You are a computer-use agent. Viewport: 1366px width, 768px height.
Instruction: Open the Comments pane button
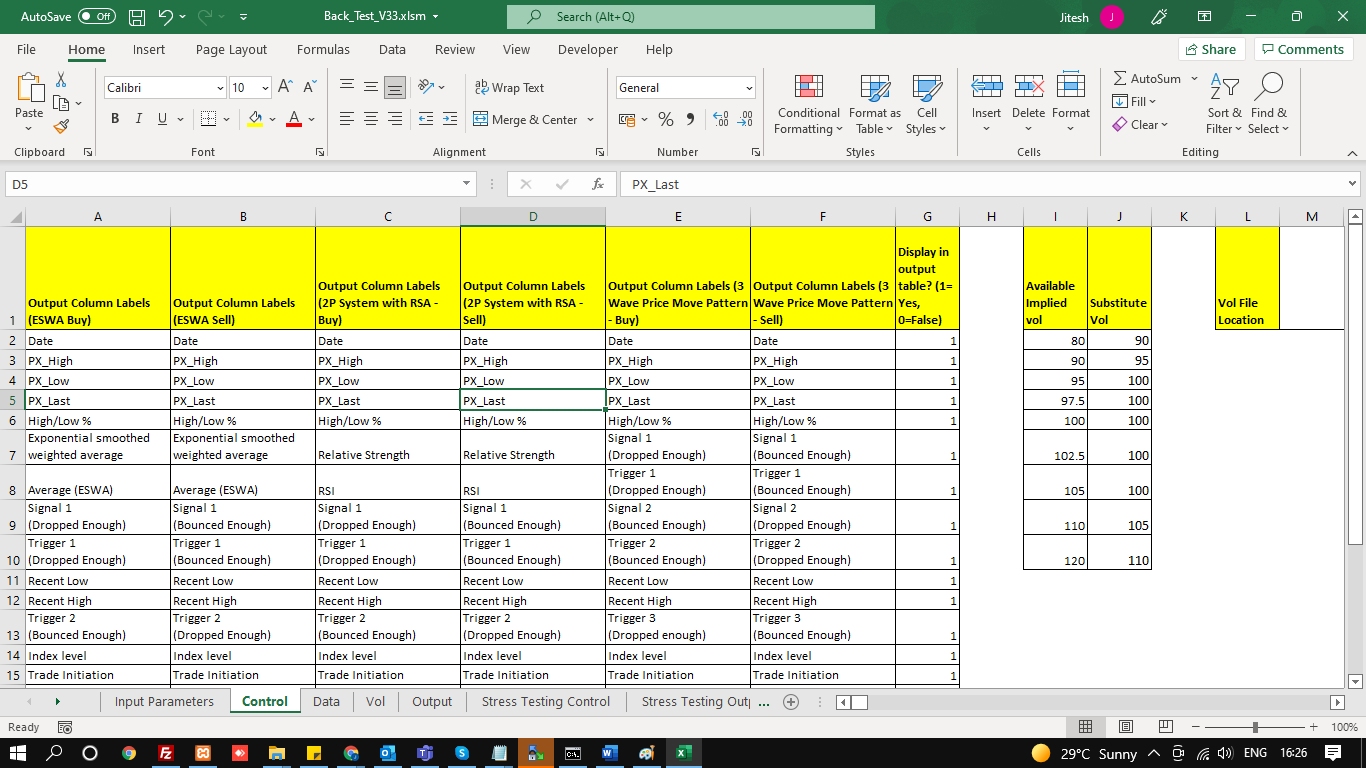pyautogui.click(x=1303, y=49)
